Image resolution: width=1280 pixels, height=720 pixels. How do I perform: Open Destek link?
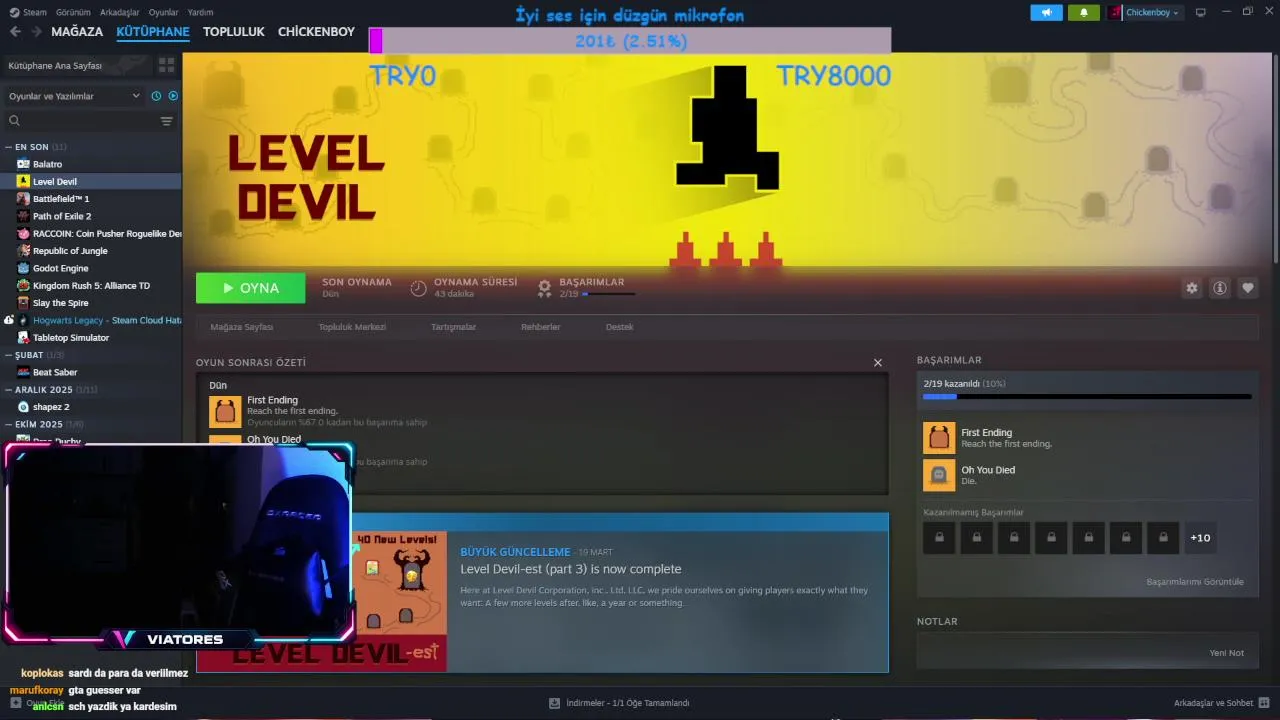pos(619,327)
